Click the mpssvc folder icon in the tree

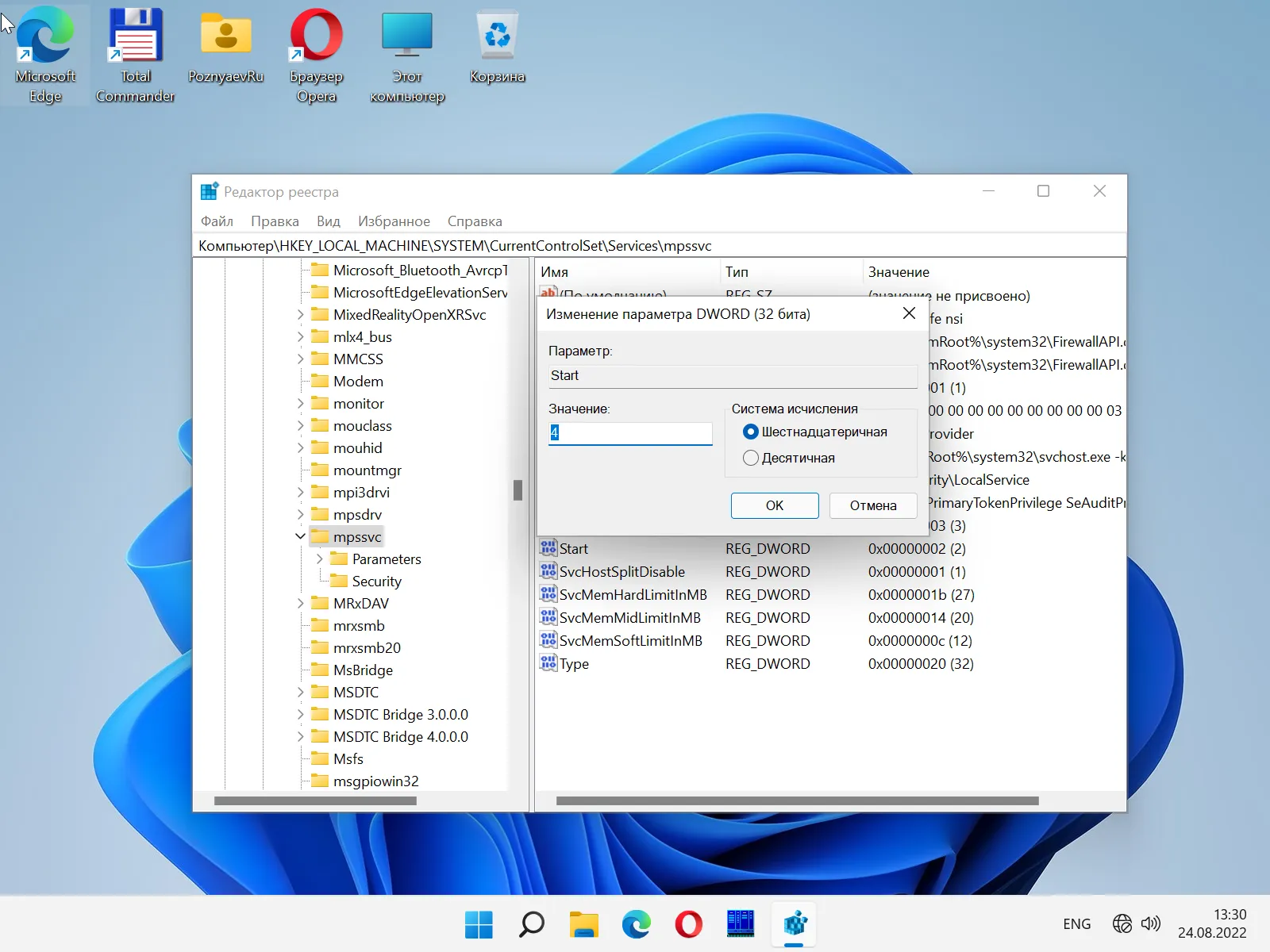[x=321, y=537]
